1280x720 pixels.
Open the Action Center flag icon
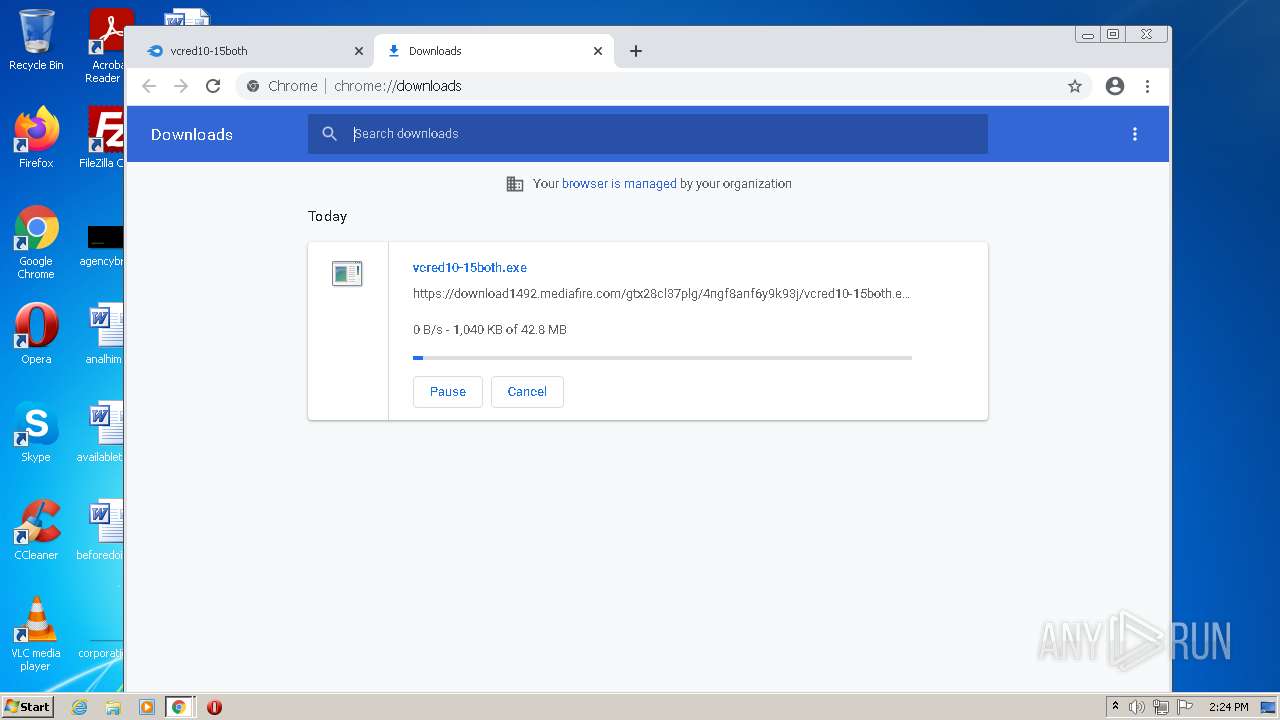tap(1184, 707)
